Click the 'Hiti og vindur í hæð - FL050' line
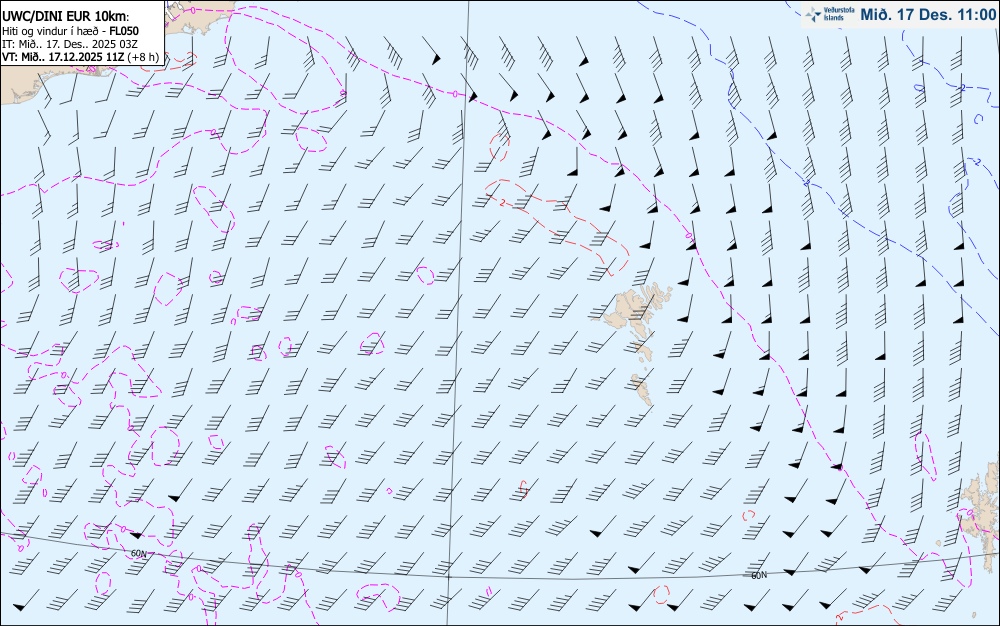1000x626 pixels. click(x=70, y=31)
